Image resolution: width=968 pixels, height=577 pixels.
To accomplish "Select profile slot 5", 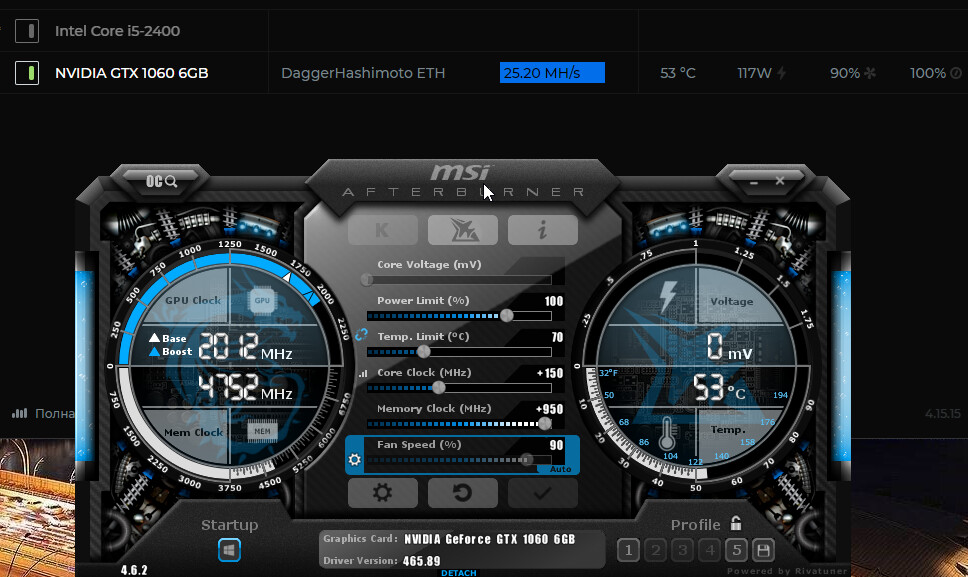I will 736,550.
